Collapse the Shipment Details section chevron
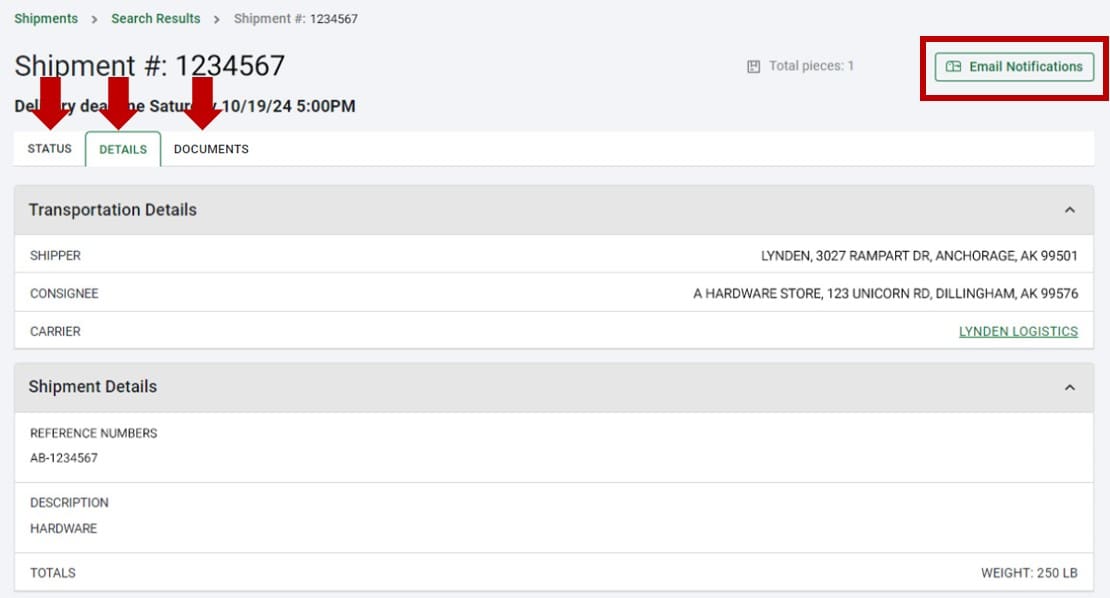Viewport: 1110px width, 598px height. [x=1069, y=387]
